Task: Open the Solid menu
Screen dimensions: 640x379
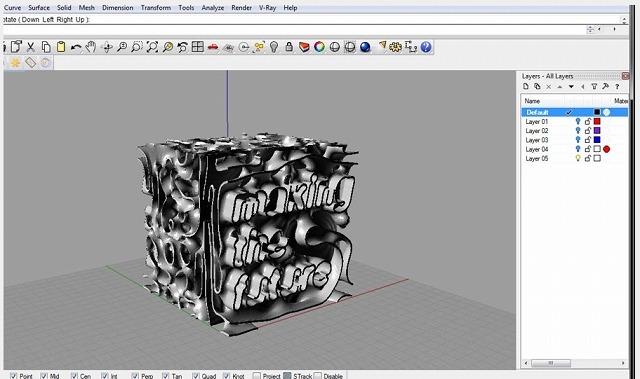Action: coord(64,8)
